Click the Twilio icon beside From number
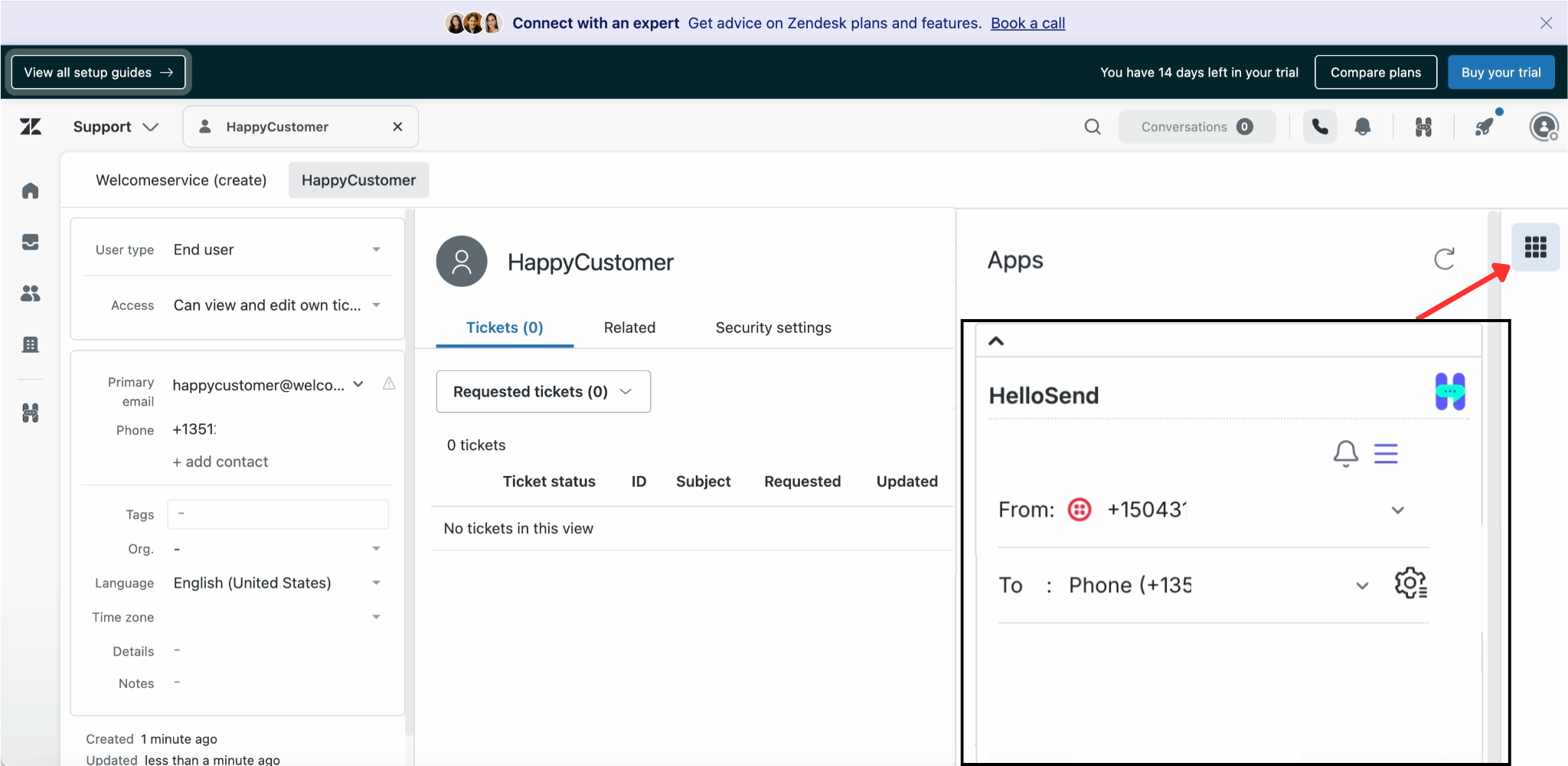The image size is (1568, 766). pyautogui.click(x=1080, y=510)
